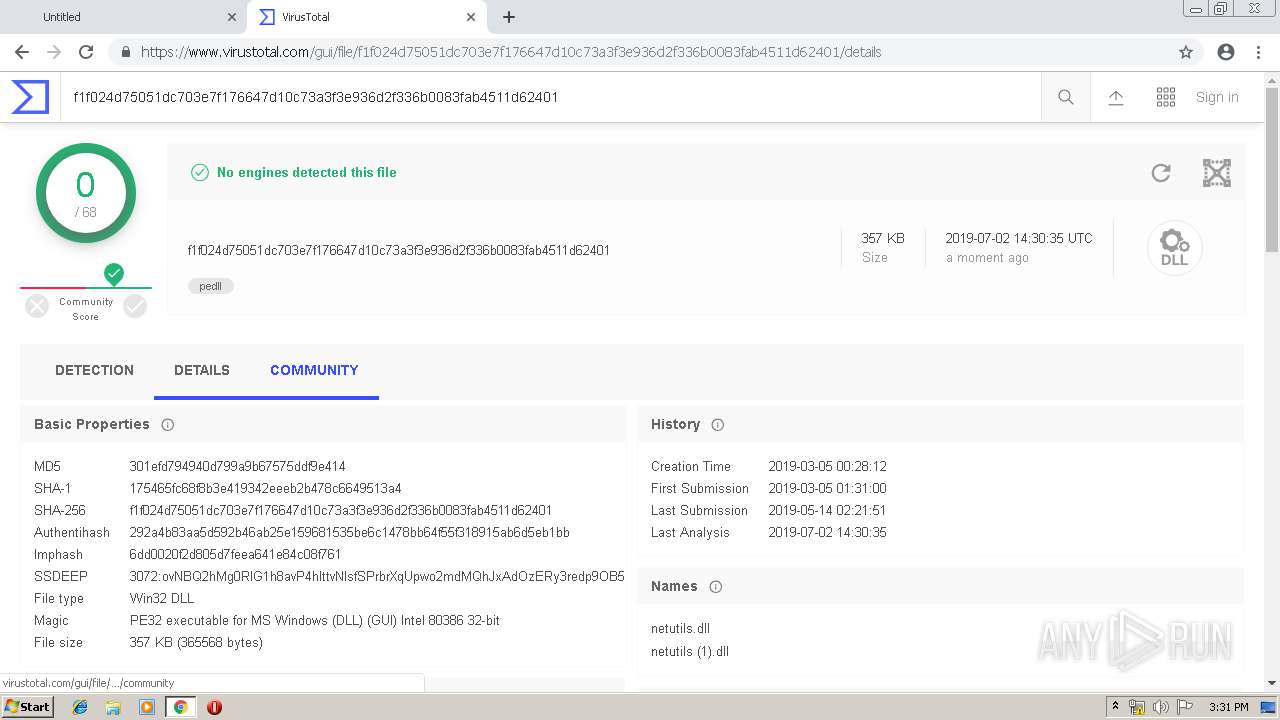Bookmark this page with star icon
1280x720 pixels.
coord(1186,52)
